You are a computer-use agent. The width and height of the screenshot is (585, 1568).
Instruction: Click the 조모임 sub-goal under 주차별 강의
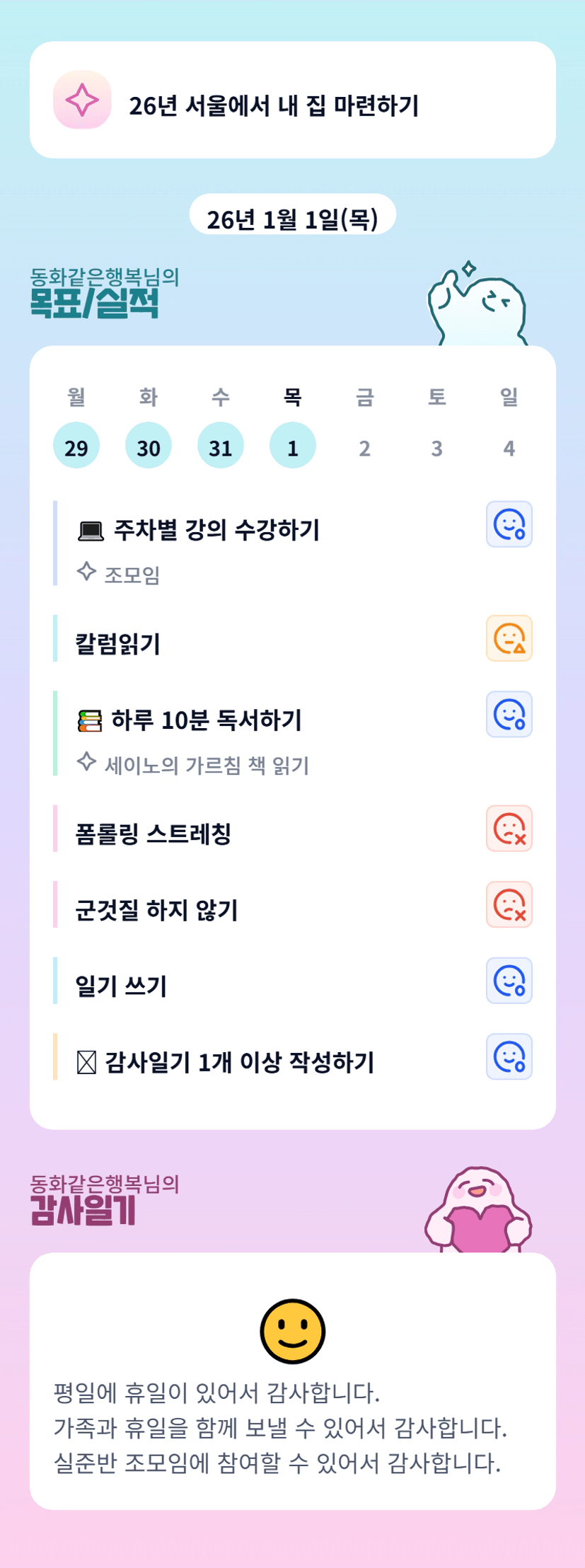click(132, 575)
